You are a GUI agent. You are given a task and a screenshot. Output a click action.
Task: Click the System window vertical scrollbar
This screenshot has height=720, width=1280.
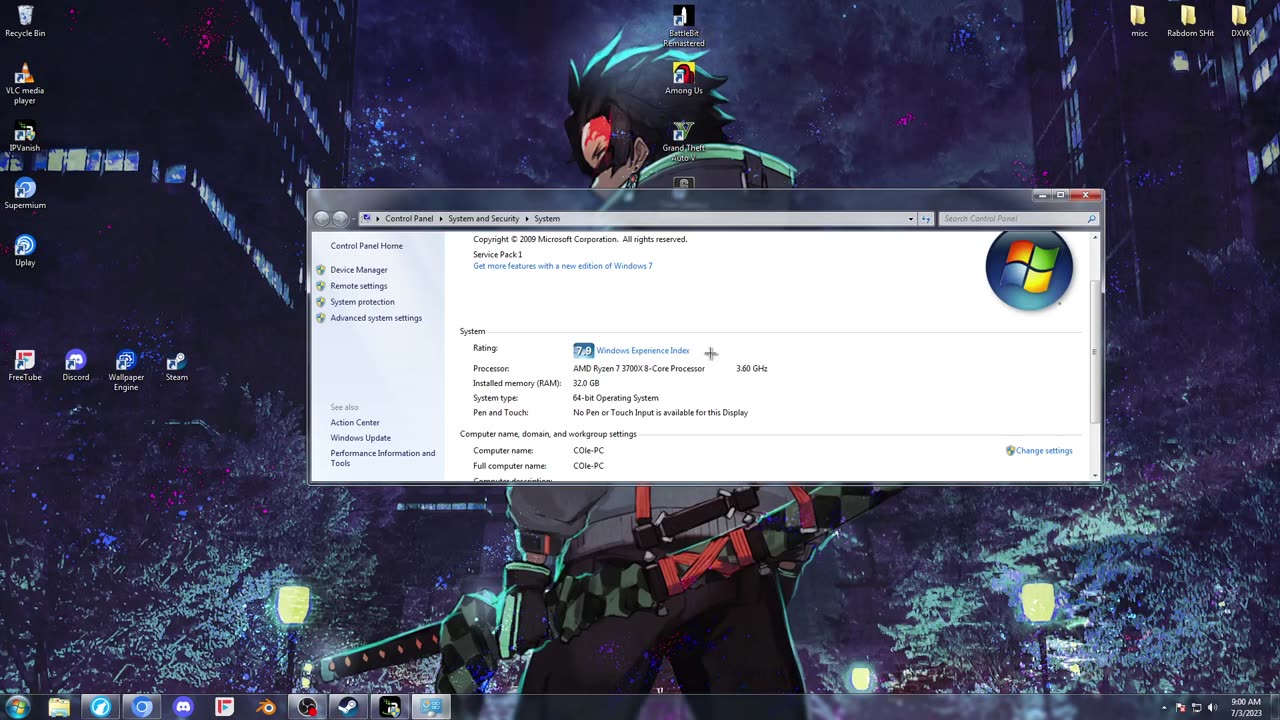pos(1096,352)
